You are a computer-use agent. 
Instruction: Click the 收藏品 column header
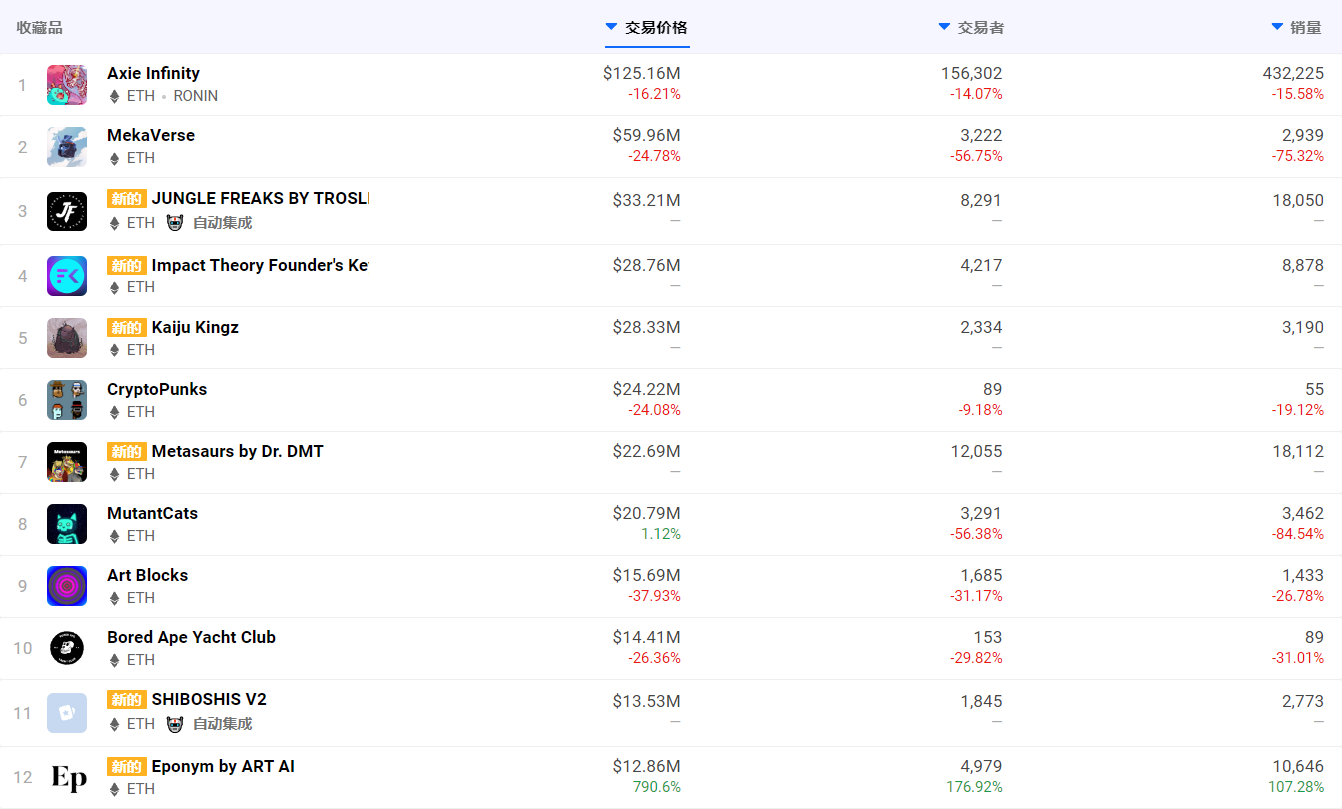(x=39, y=28)
